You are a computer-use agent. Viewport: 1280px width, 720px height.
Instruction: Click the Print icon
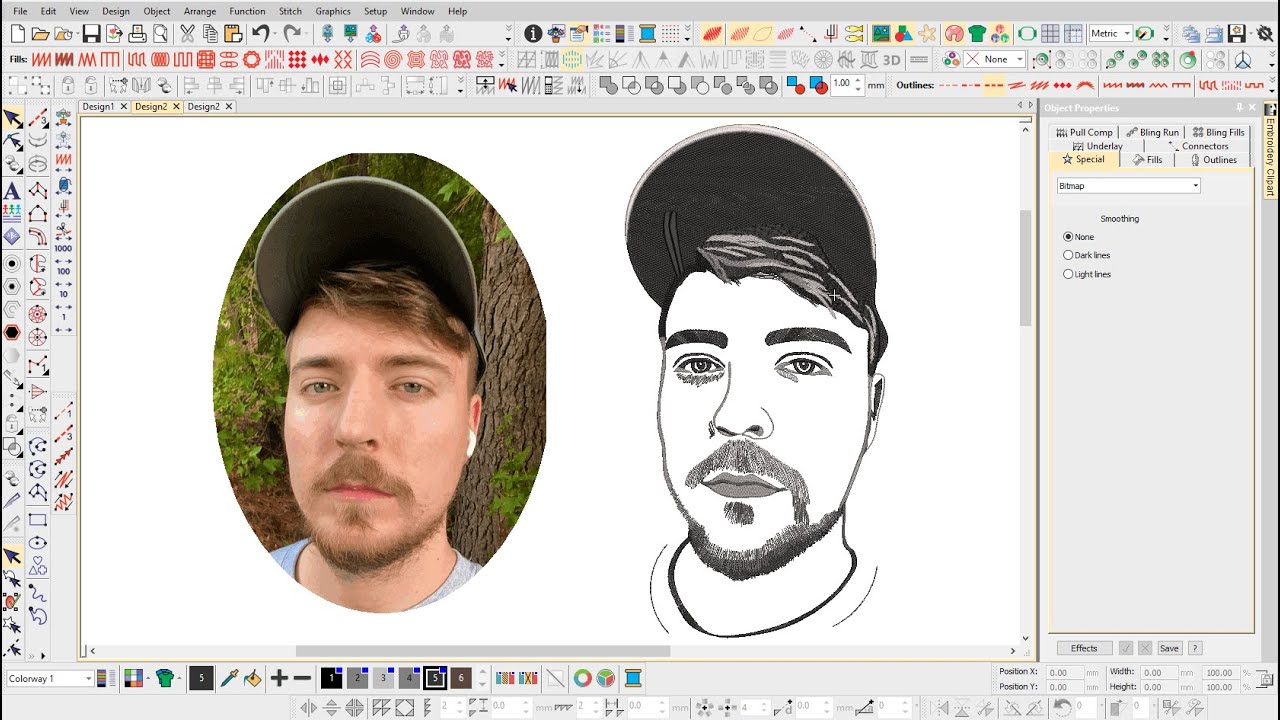[137, 34]
